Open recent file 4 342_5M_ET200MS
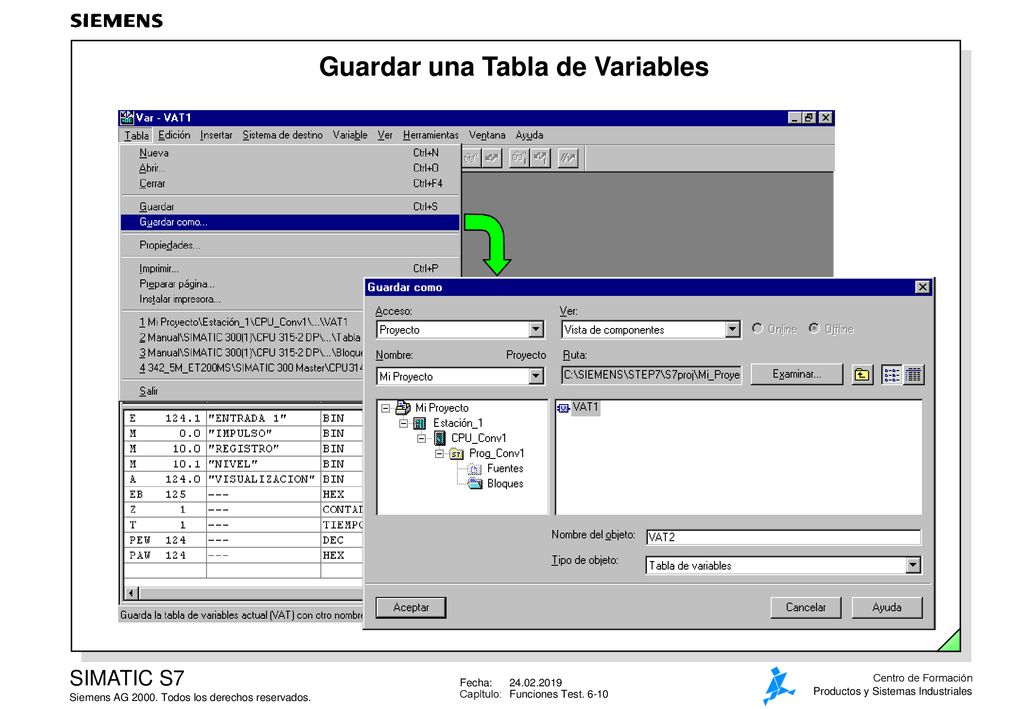The image size is (1024, 709). click(x=243, y=368)
